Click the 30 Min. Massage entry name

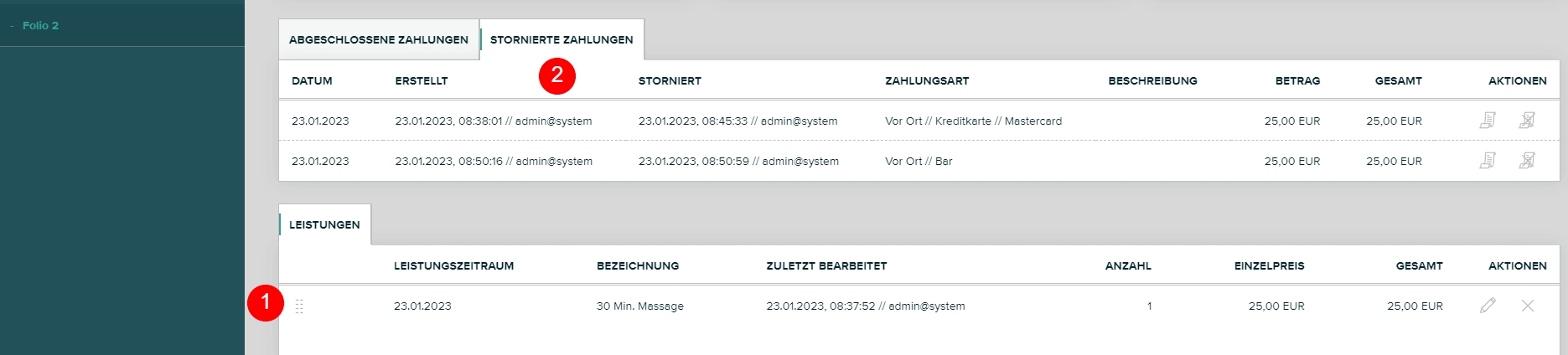click(639, 306)
